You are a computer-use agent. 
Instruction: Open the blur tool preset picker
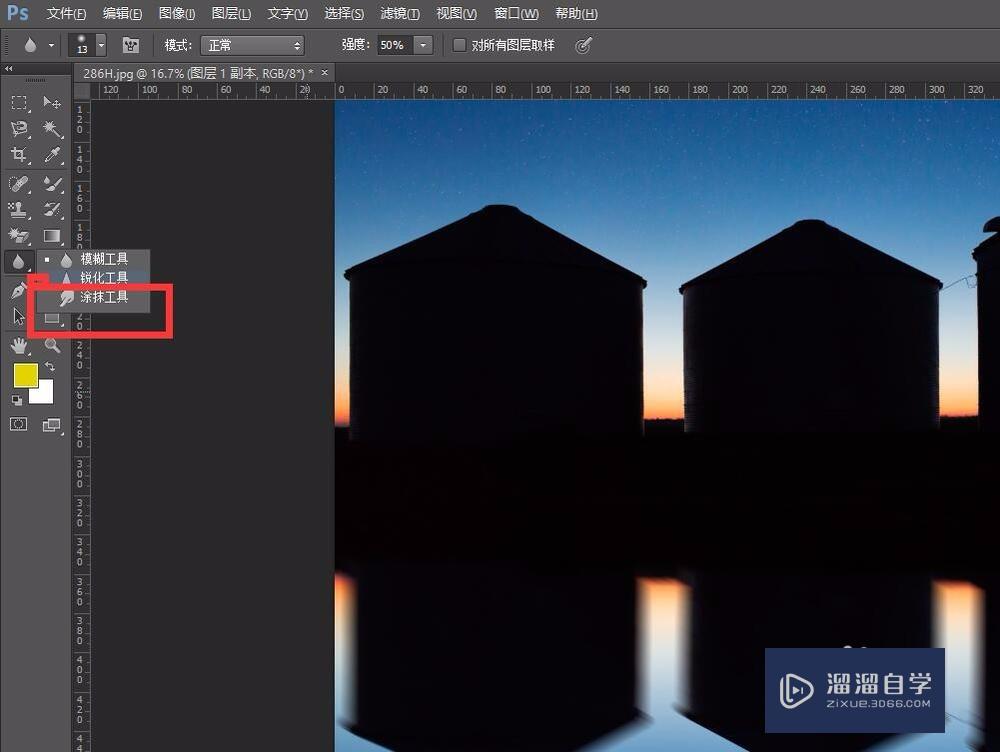[x=38, y=45]
